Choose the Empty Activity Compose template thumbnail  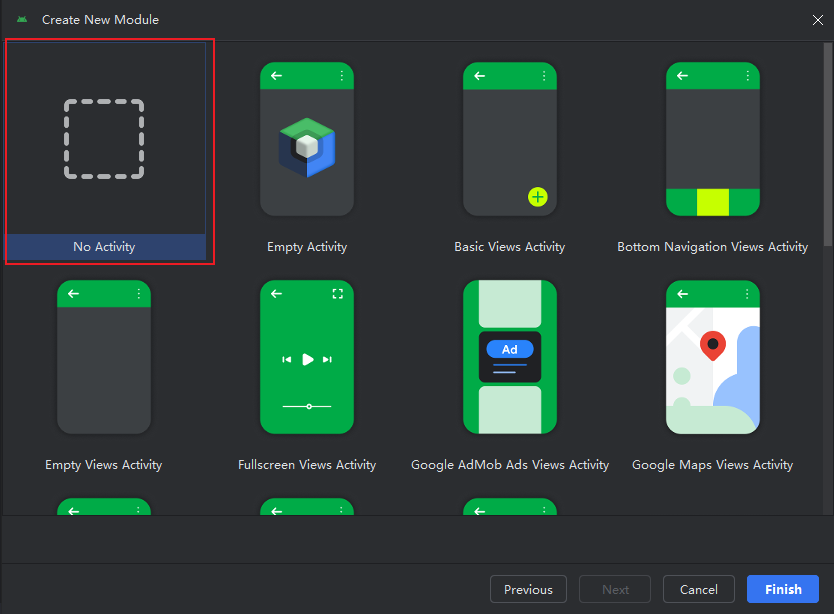[x=307, y=139]
